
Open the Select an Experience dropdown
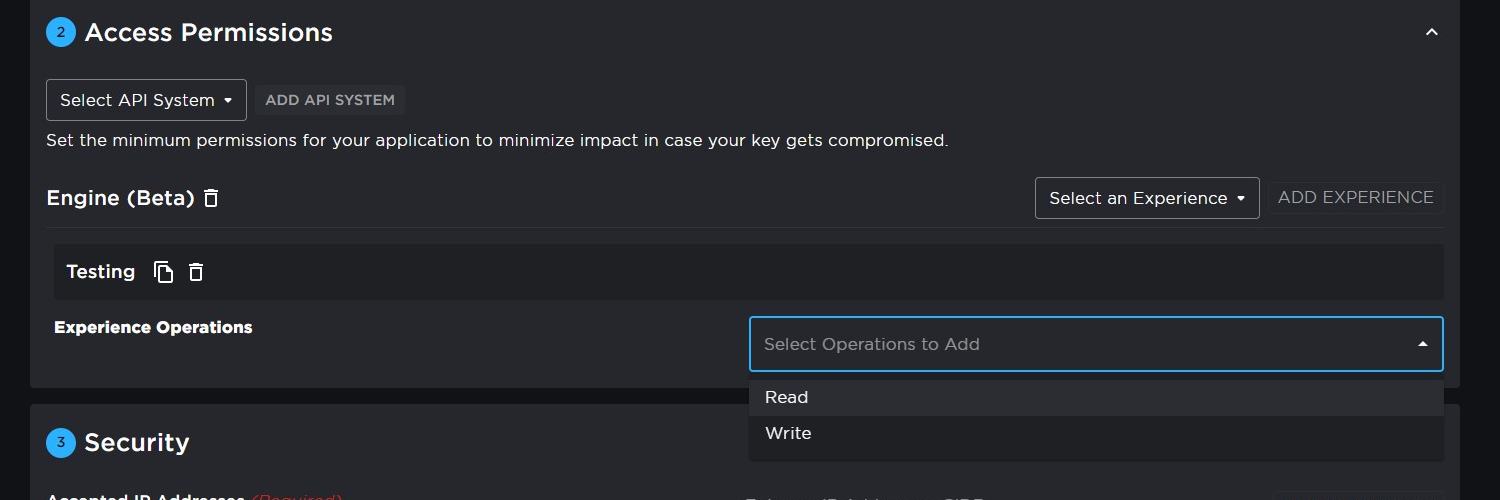click(1146, 198)
